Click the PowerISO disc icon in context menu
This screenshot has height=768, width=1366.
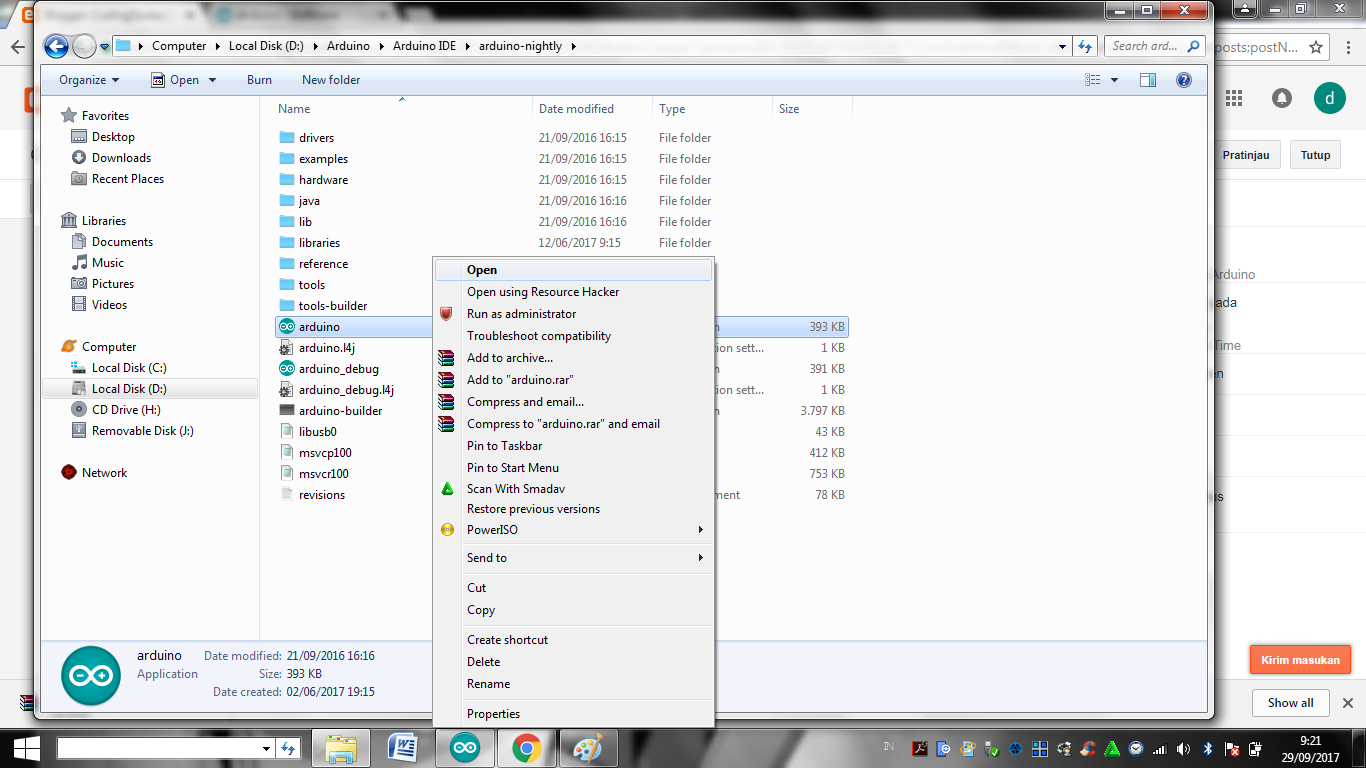click(446, 530)
